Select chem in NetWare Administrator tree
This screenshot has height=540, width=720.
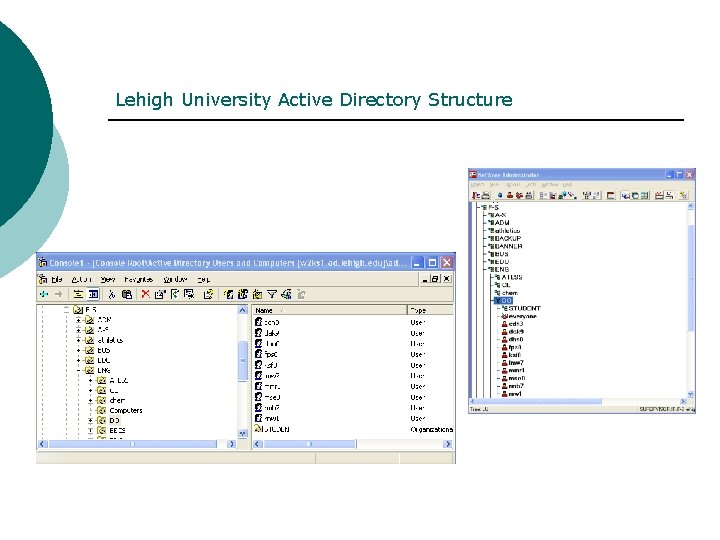[x=510, y=293]
